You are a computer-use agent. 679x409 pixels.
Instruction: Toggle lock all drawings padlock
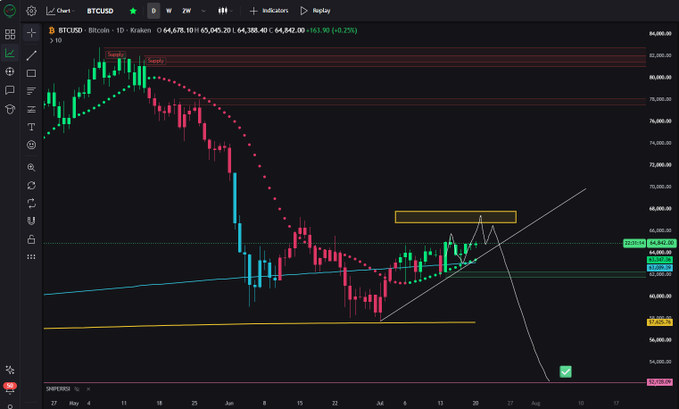click(31, 239)
